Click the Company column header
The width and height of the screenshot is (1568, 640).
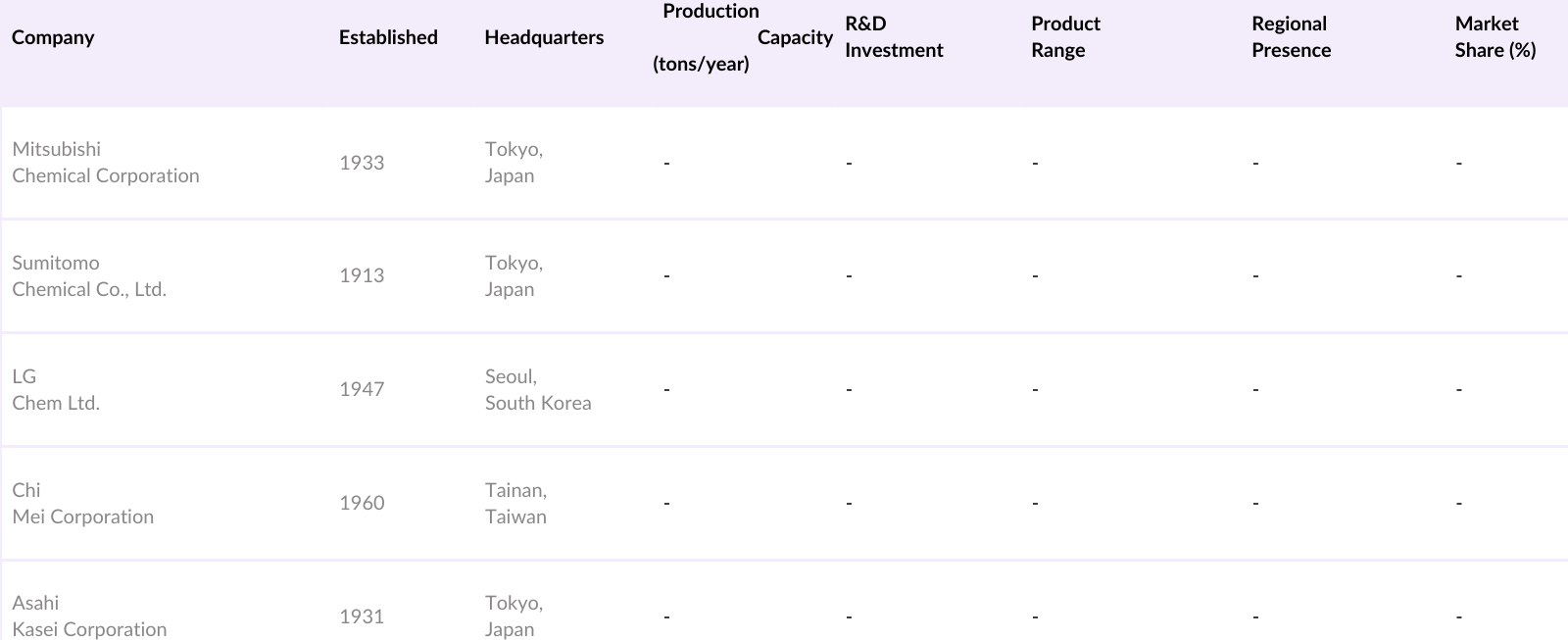tap(53, 37)
